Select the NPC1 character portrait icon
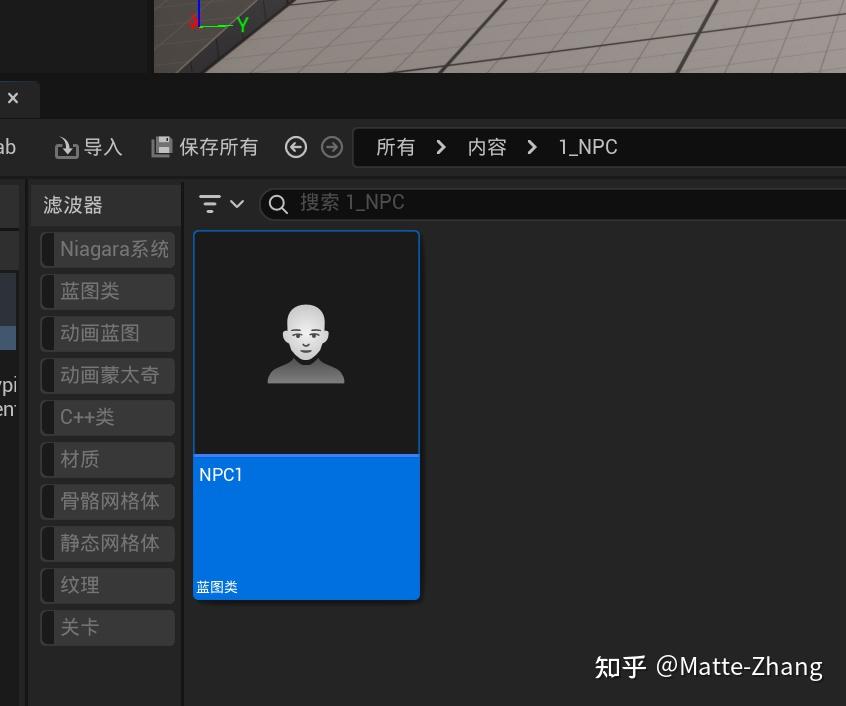 pyautogui.click(x=306, y=340)
